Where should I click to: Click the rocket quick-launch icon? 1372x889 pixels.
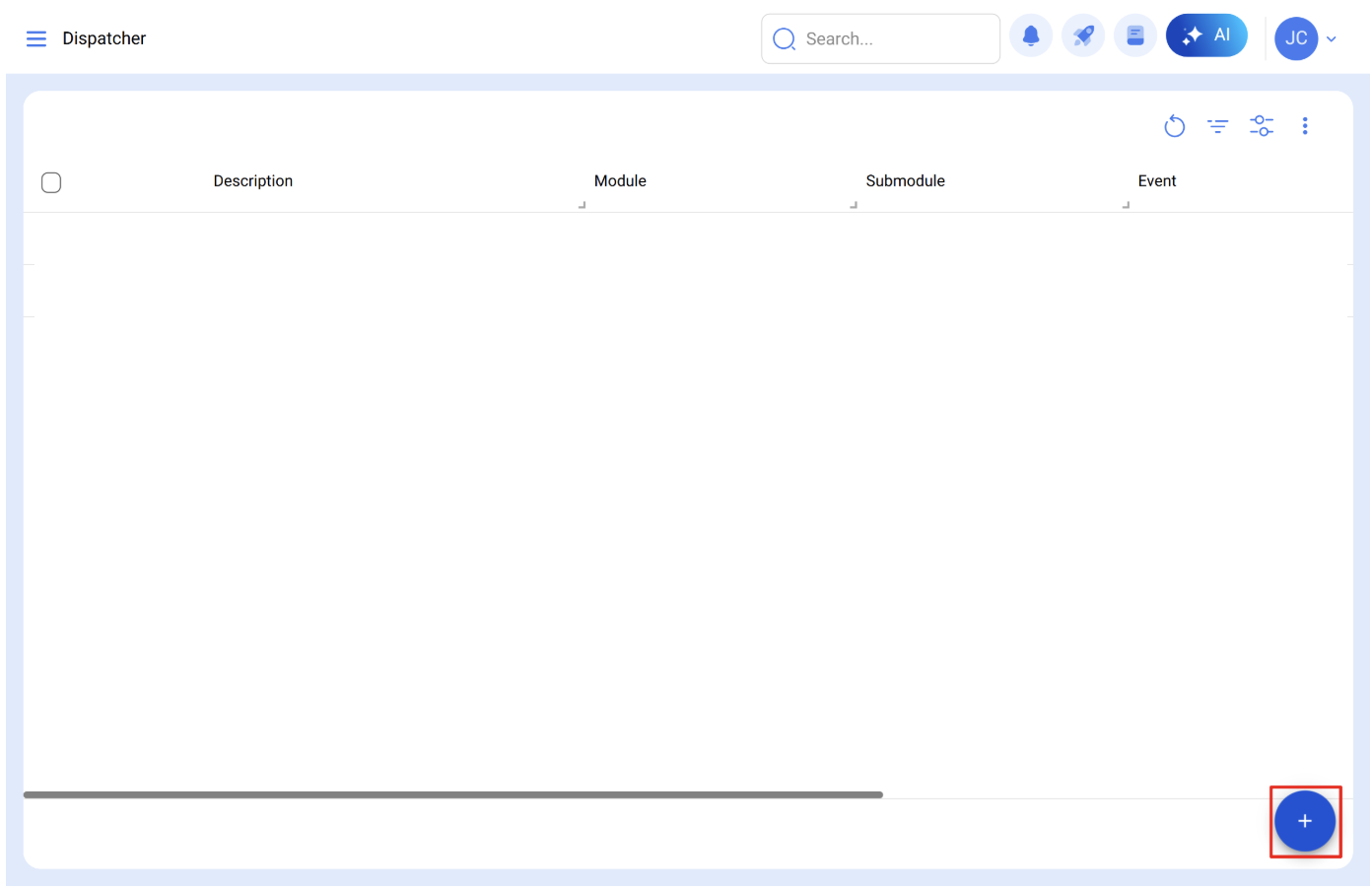[x=1083, y=35]
